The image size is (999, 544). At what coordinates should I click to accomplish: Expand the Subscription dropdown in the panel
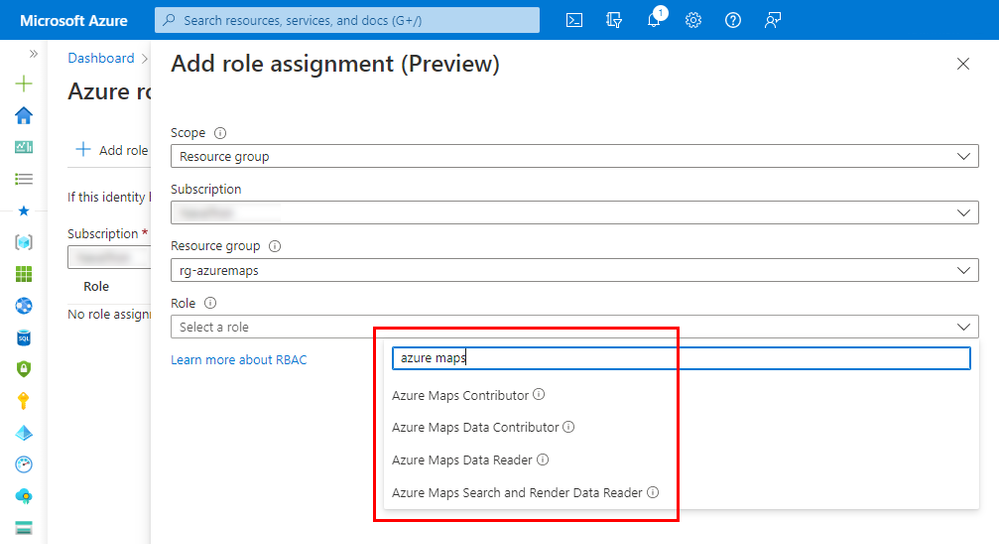[574, 213]
